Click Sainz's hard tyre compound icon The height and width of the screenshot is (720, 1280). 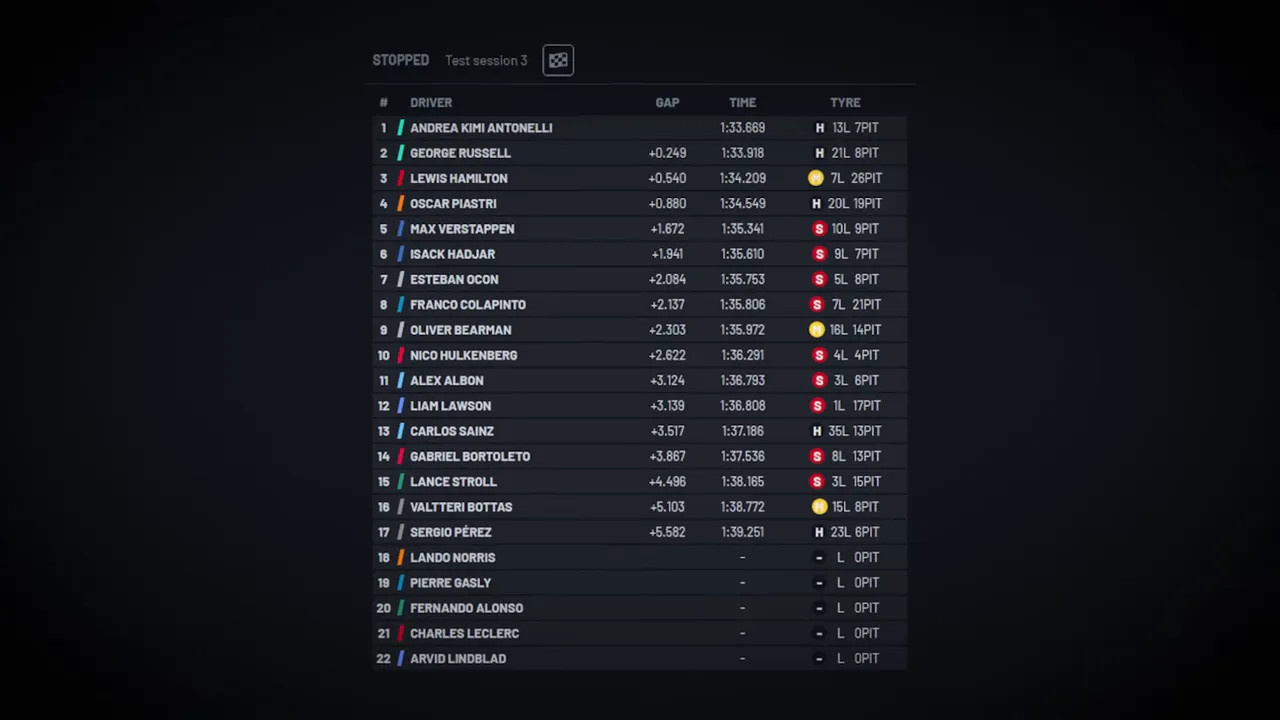pos(819,431)
